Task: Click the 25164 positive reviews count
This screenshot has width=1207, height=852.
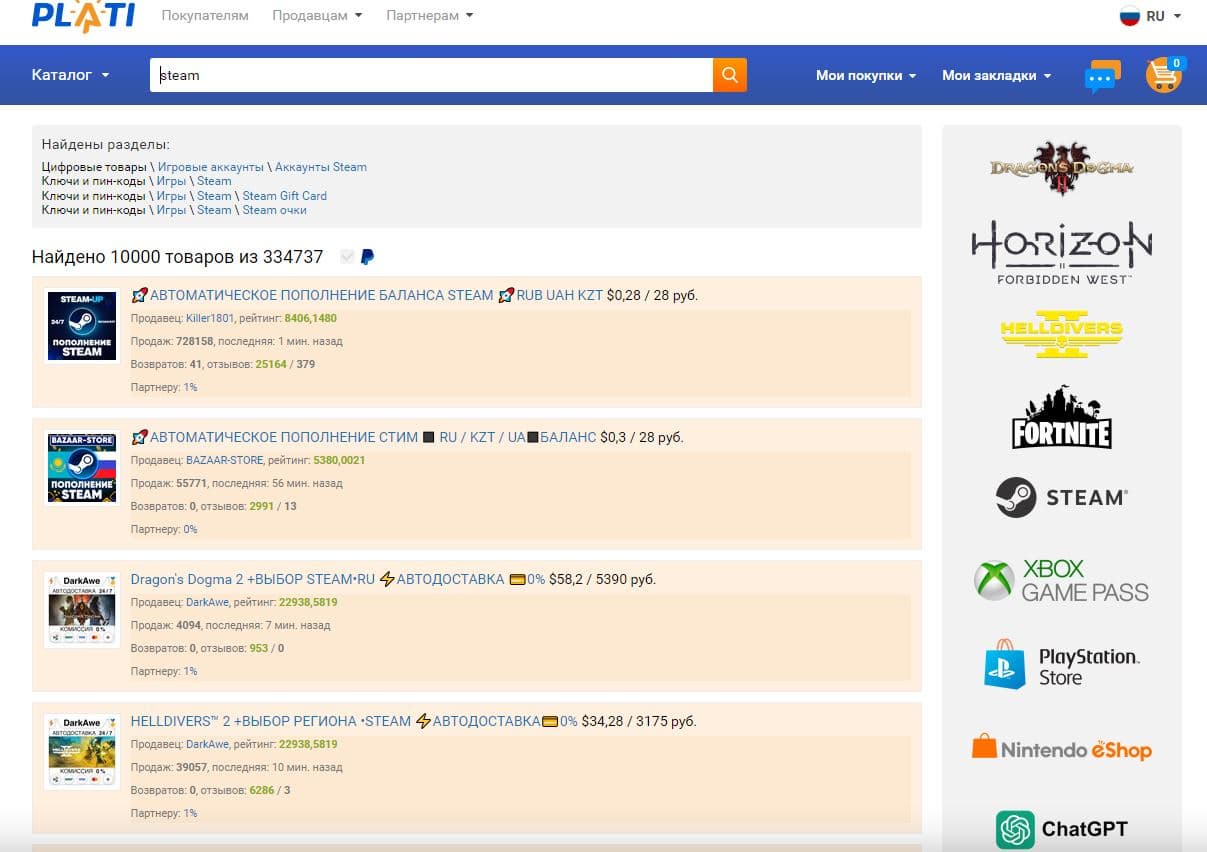Action: coord(270,364)
